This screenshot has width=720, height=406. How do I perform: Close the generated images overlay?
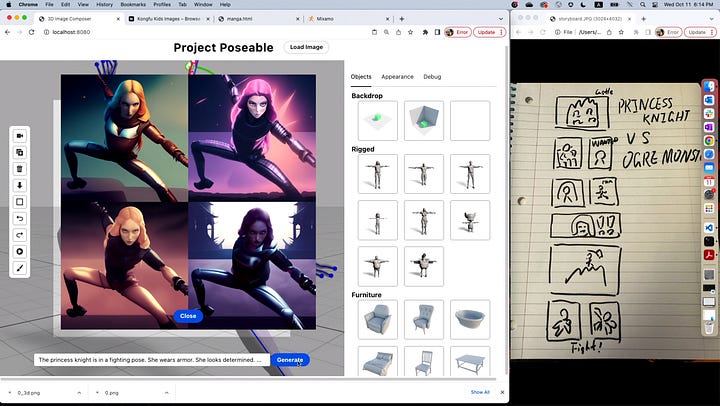click(x=188, y=316)
